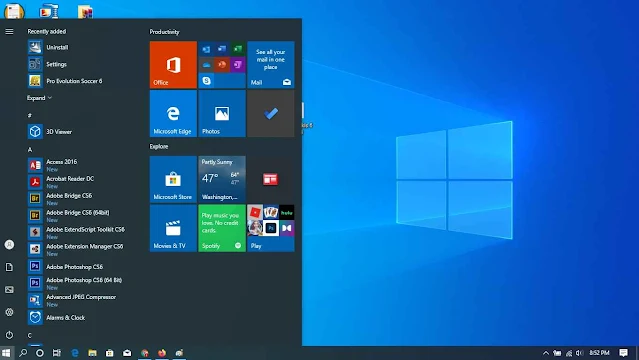Open the Photos tile
The height and width of the screenshot is (360, 639).
[x=222, y=113]
